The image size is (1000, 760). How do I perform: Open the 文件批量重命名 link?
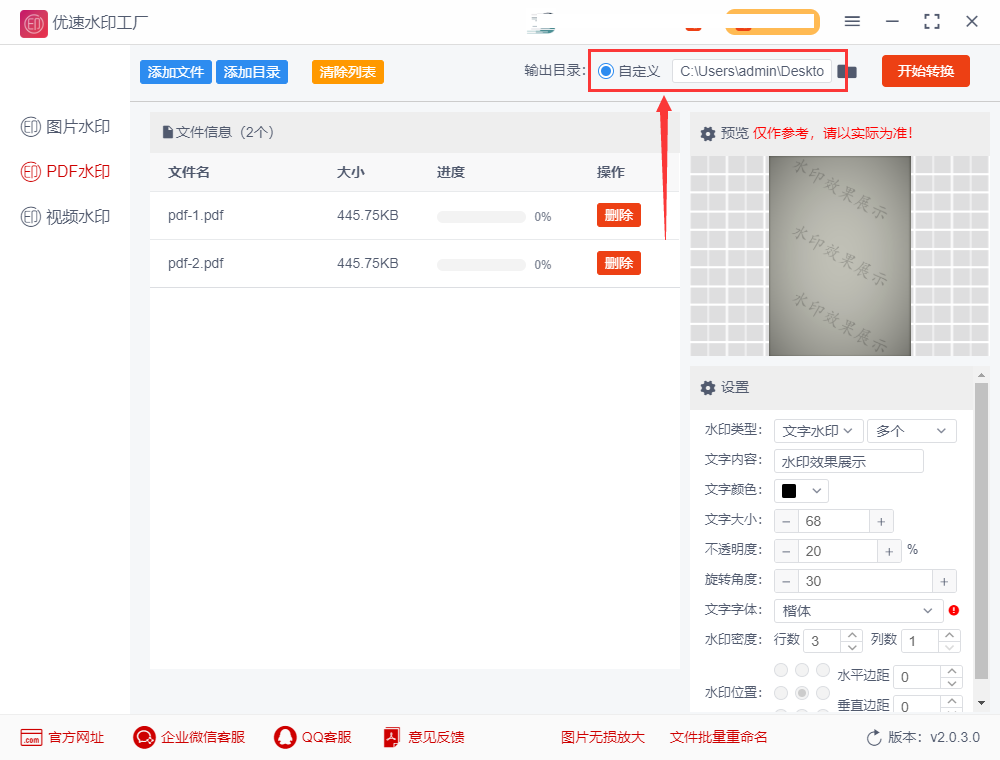pyautogui.click(x=718, y=738)
